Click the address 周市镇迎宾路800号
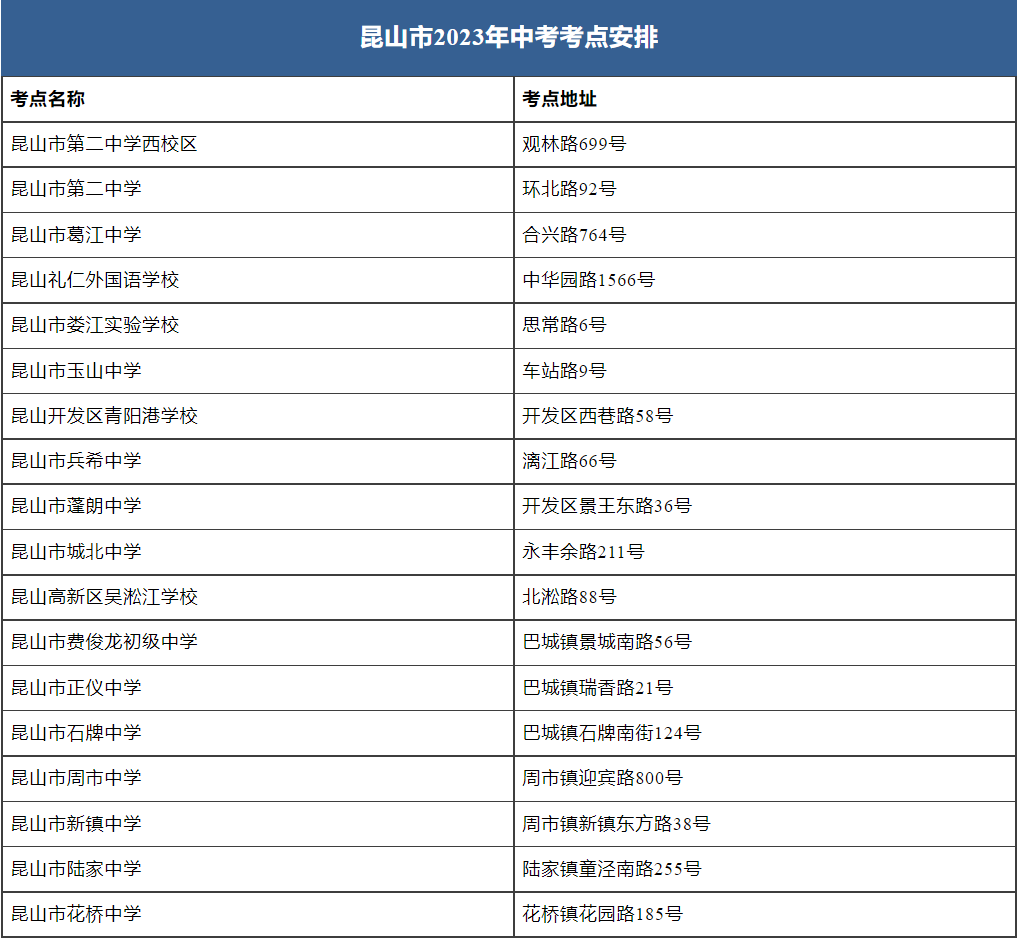This screenshot has height=938, width=1017. point(603,778)
